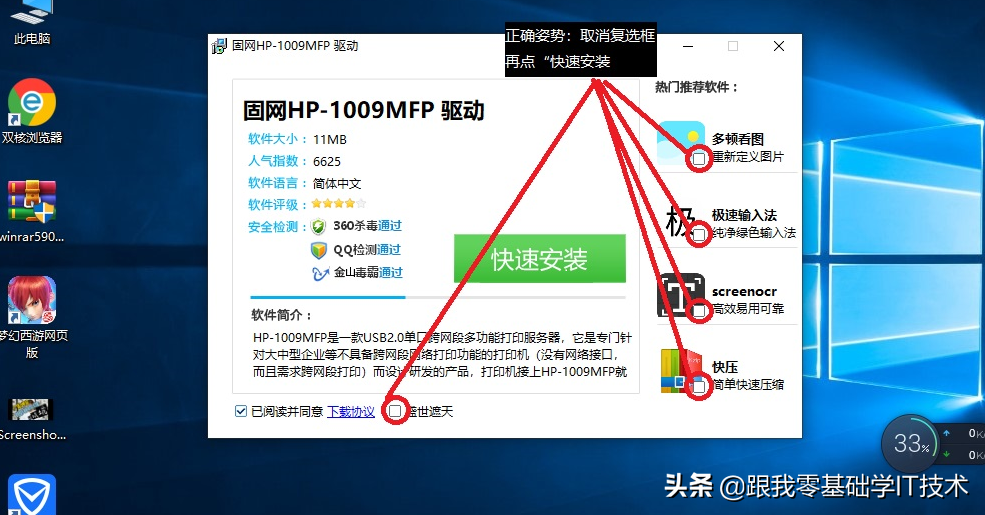Click the 极速输入法 software name text

744,215
